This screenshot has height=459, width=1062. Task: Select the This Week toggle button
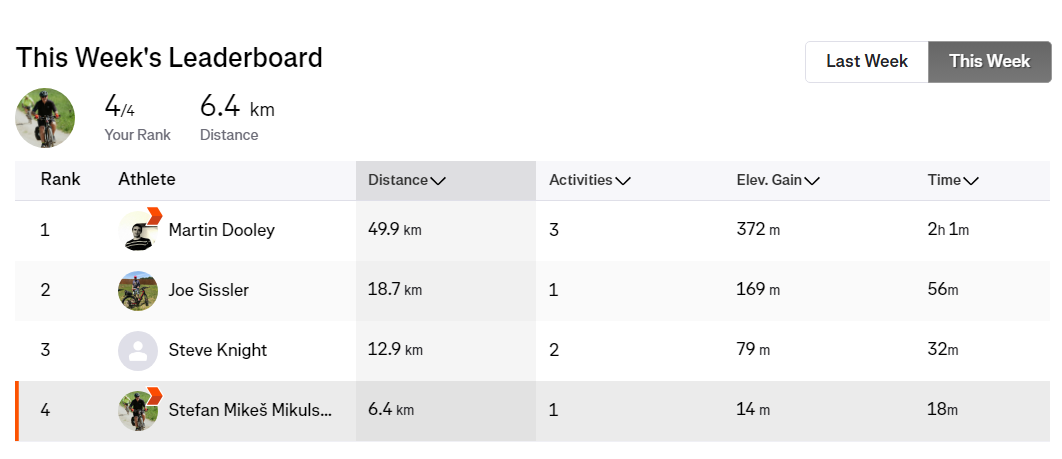pos(989,62)
